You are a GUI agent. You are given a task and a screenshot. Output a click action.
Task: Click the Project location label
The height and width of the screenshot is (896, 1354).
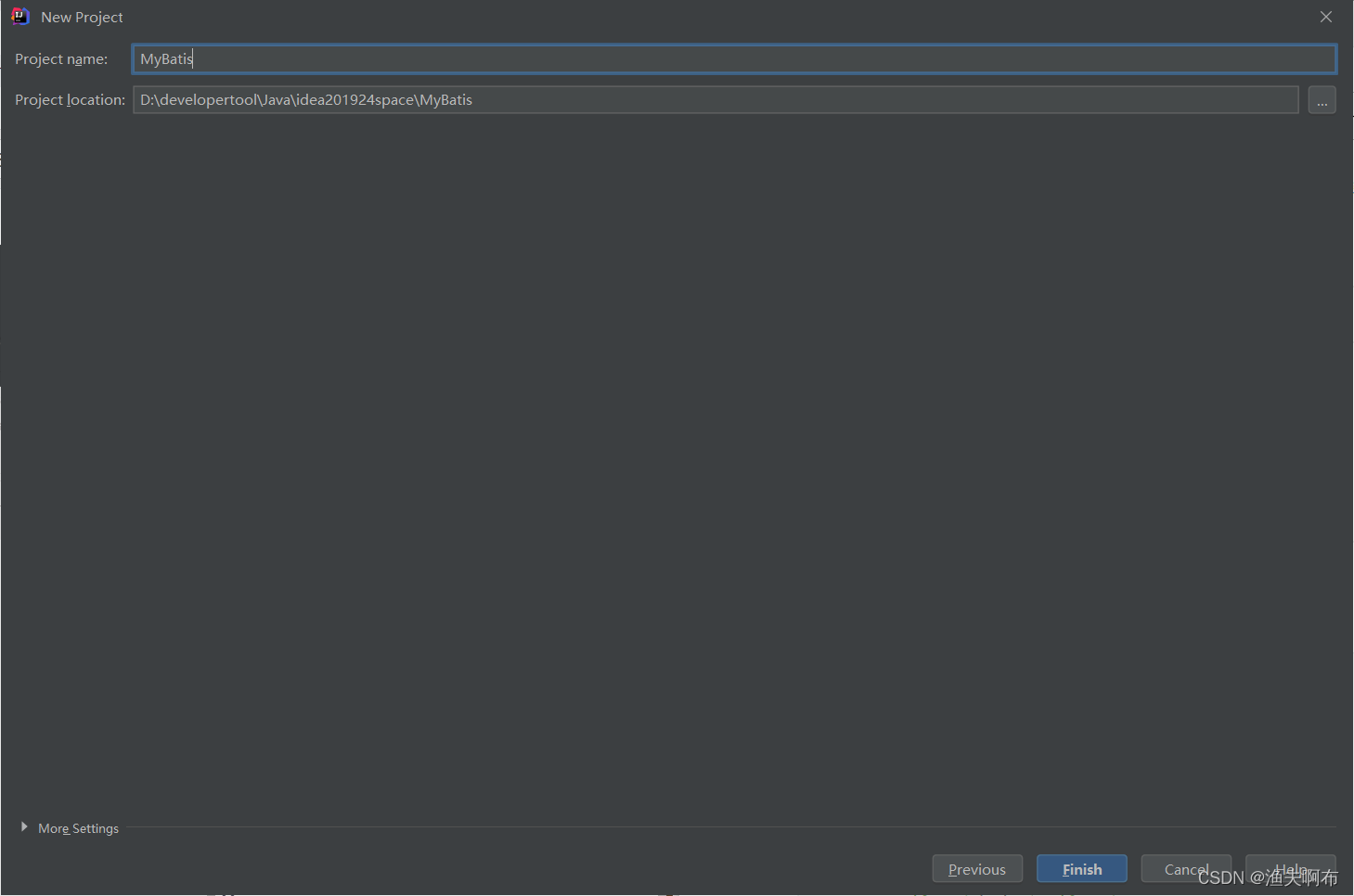point(70,100)
